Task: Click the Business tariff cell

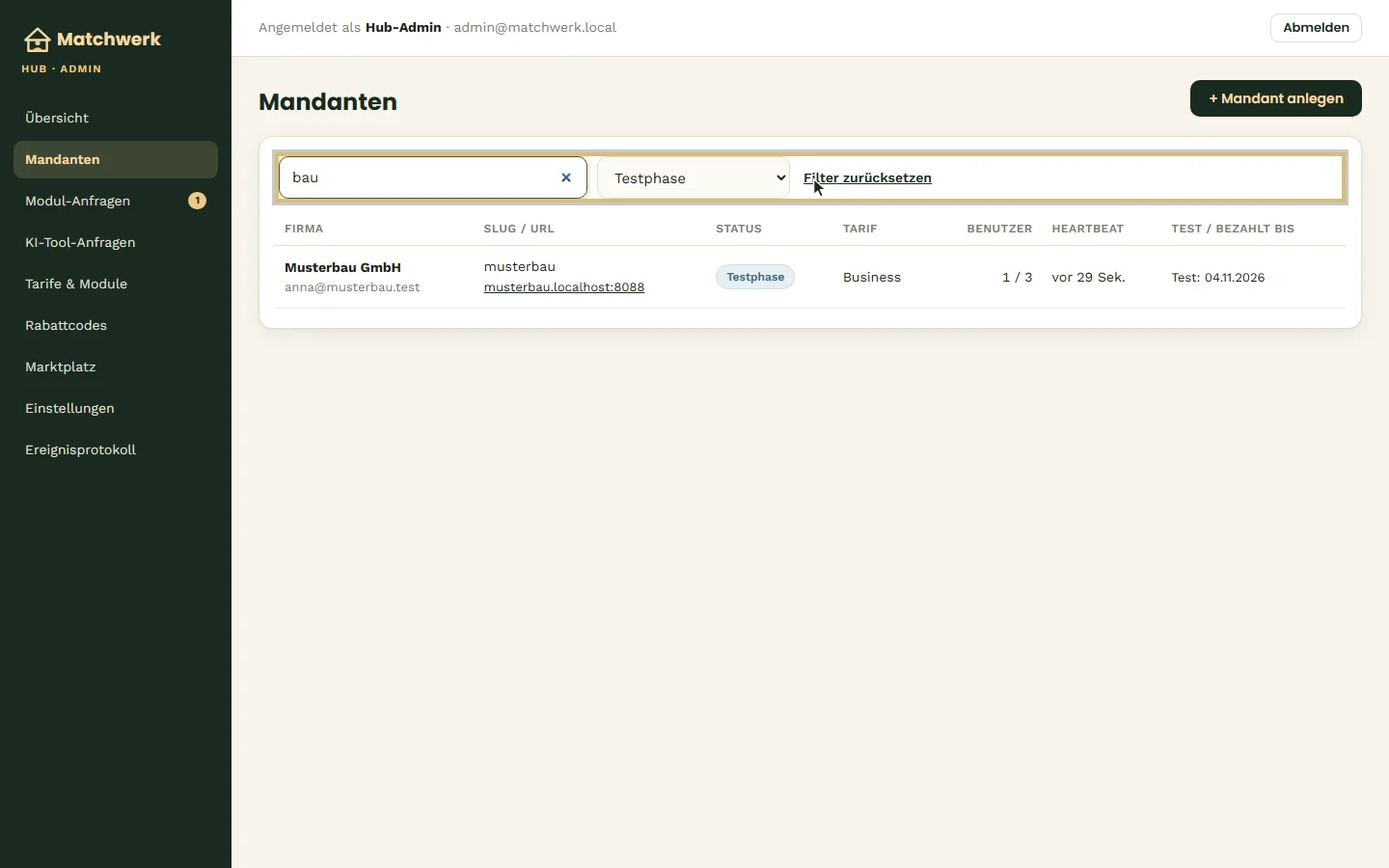Action: click(872, 277)
